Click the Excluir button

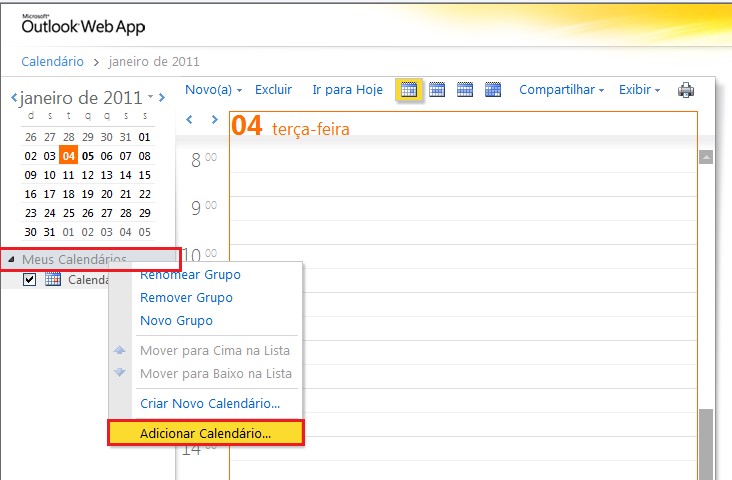click(273, 90)
